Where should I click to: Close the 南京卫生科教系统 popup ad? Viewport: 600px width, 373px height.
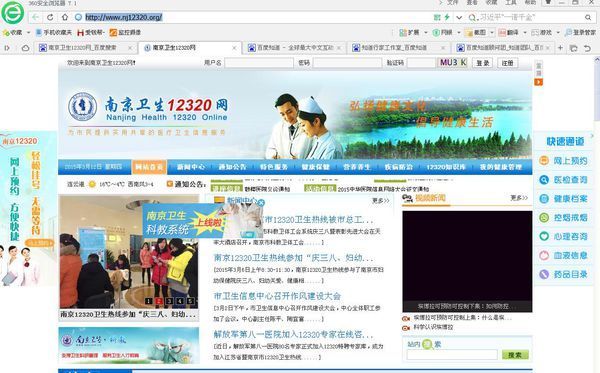[261, 203]
